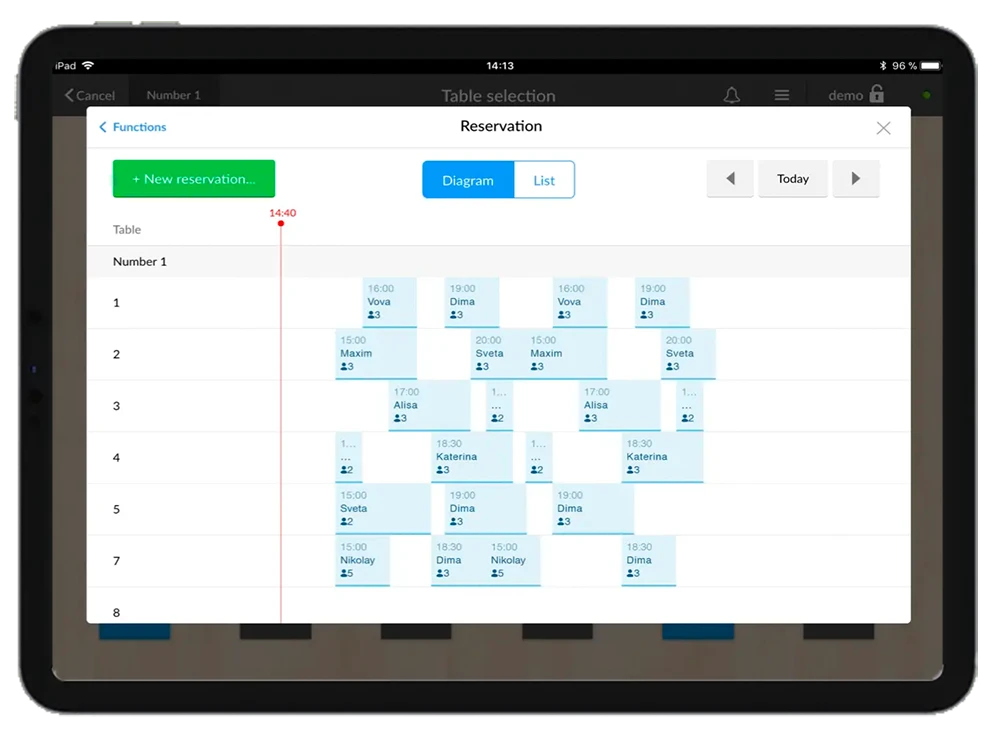Switch to the List view

[x=544, y=180]
